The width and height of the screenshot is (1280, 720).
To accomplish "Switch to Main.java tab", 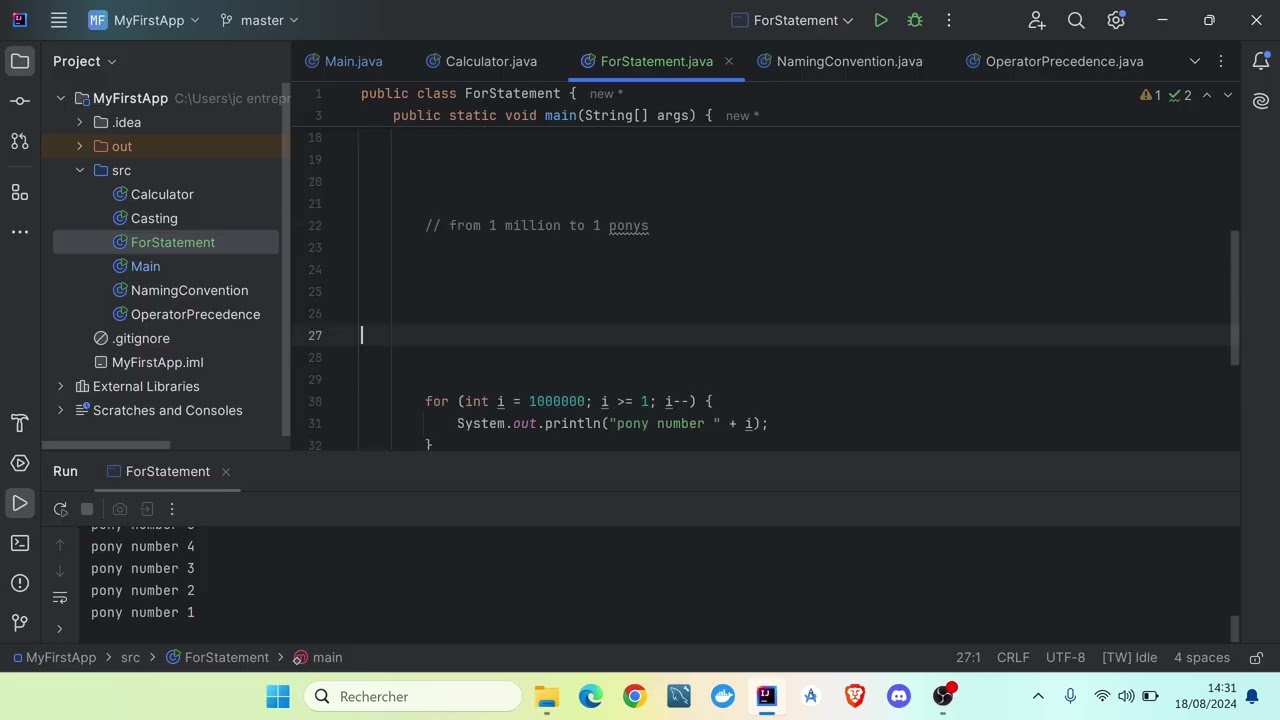I will click(344, 61).
